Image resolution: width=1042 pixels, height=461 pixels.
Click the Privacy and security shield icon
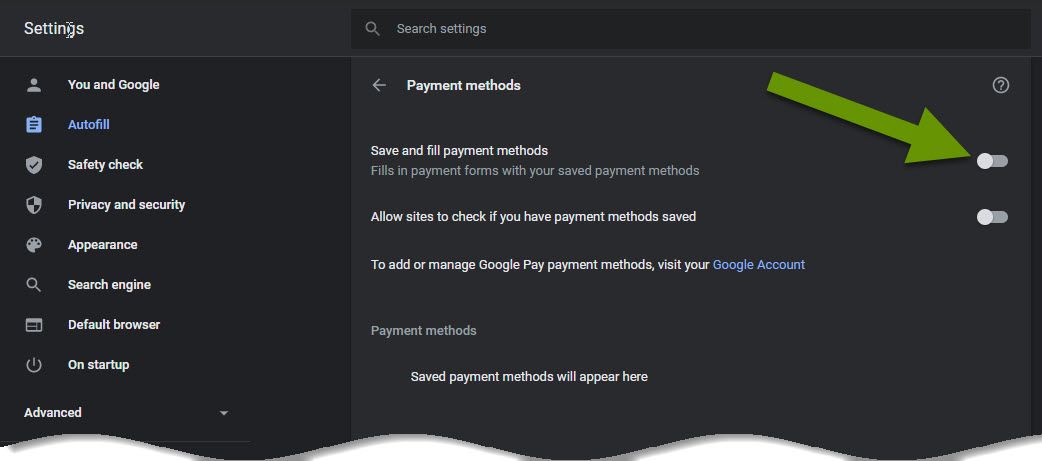(x=33, y=205)
